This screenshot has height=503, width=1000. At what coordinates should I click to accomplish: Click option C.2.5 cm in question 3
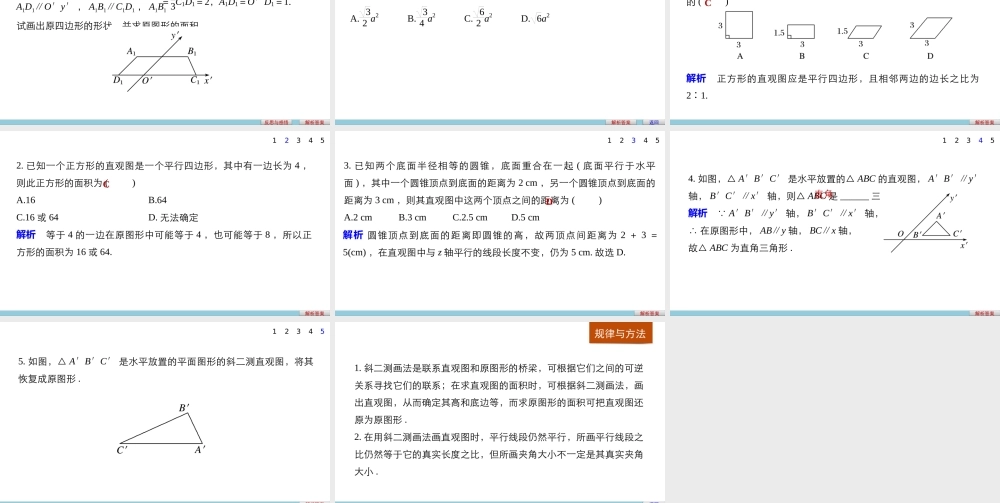(x=470, y=217)
